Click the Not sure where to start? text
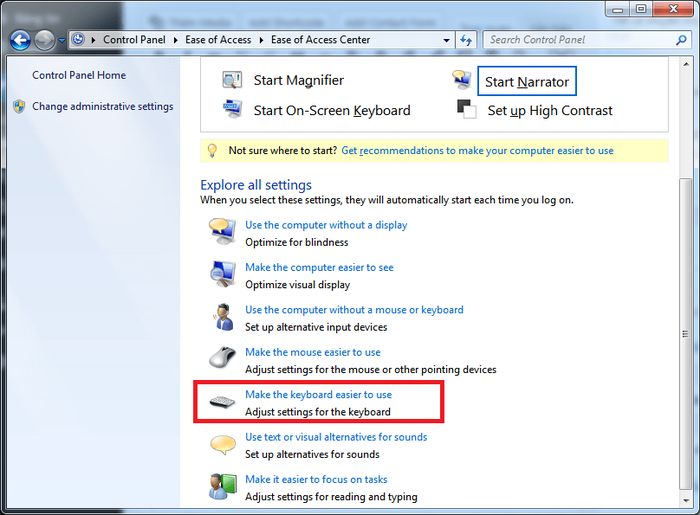 283,150
